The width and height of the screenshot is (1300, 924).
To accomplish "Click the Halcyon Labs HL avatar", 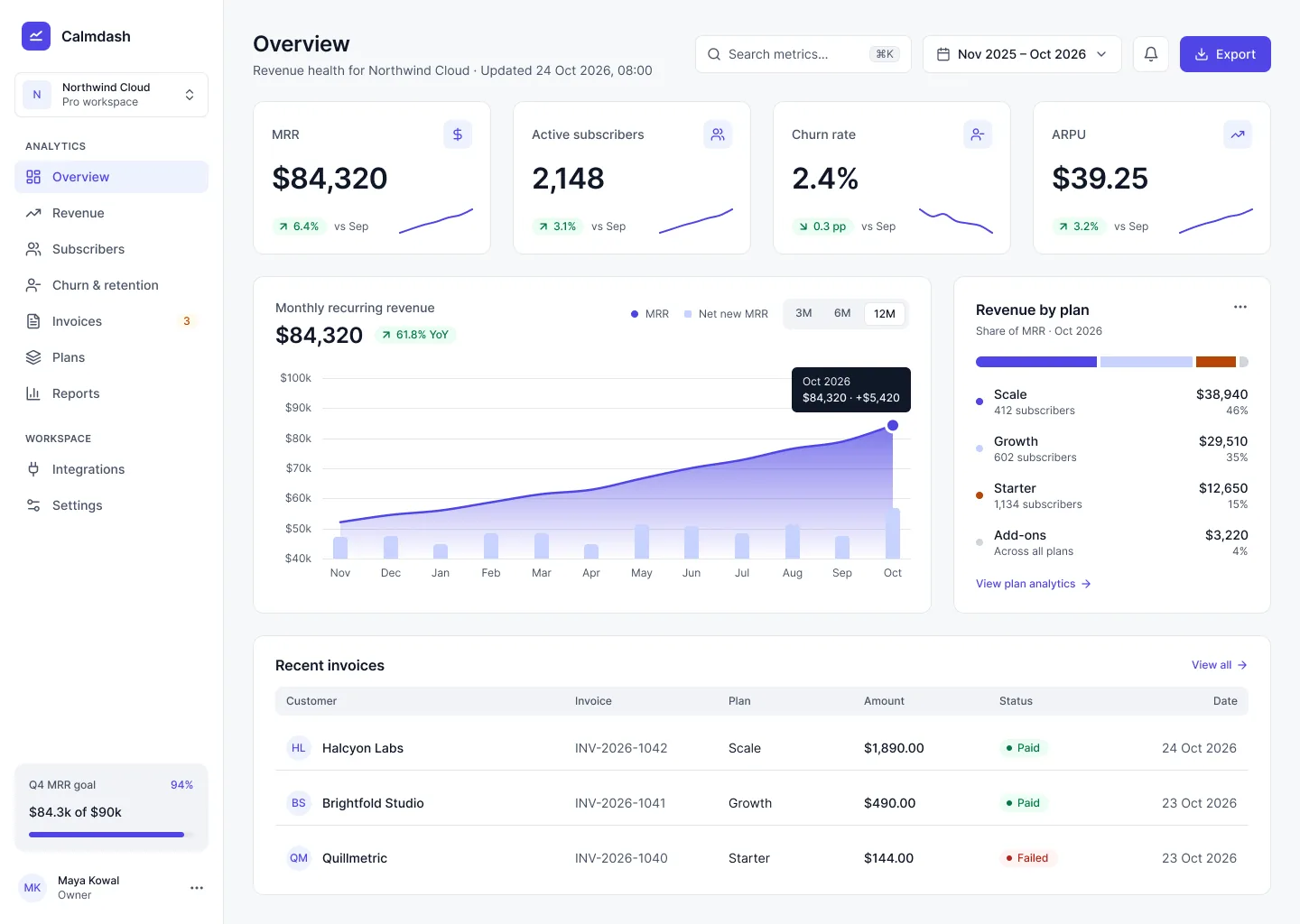I will 299,748.
